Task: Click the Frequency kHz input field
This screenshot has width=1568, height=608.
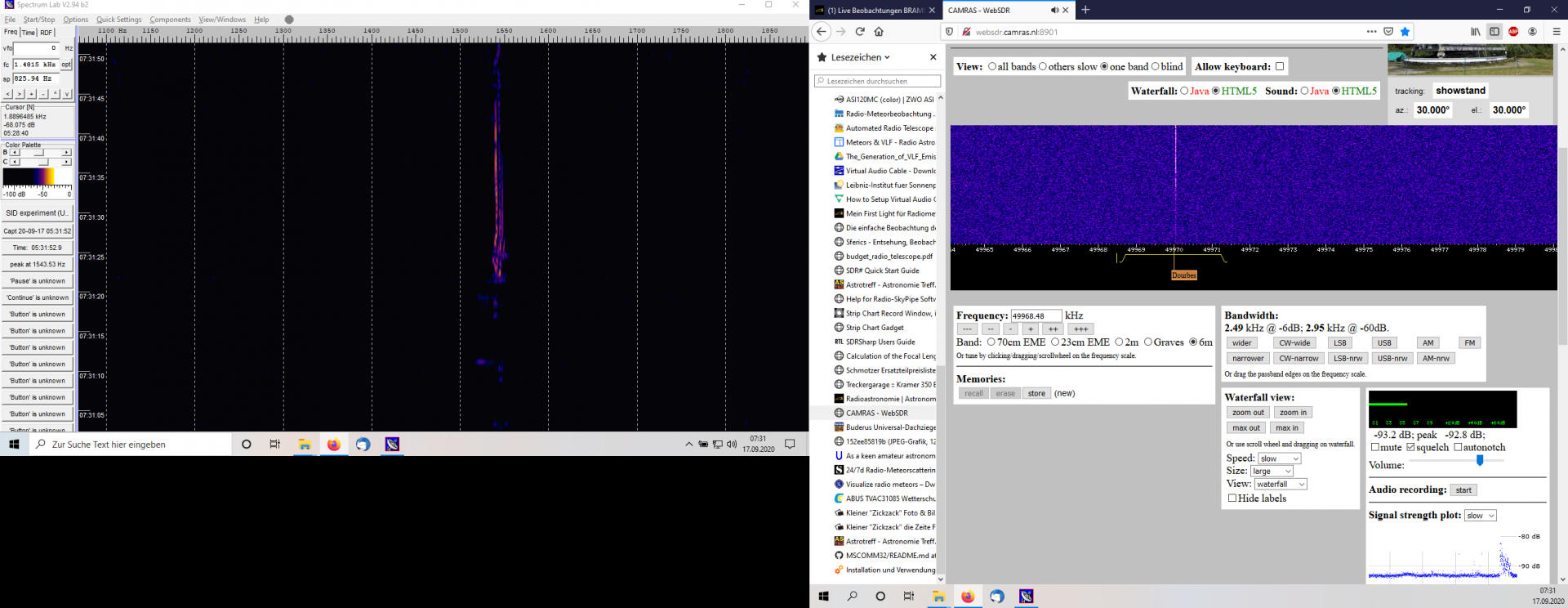Action: tap(1036, 315)
